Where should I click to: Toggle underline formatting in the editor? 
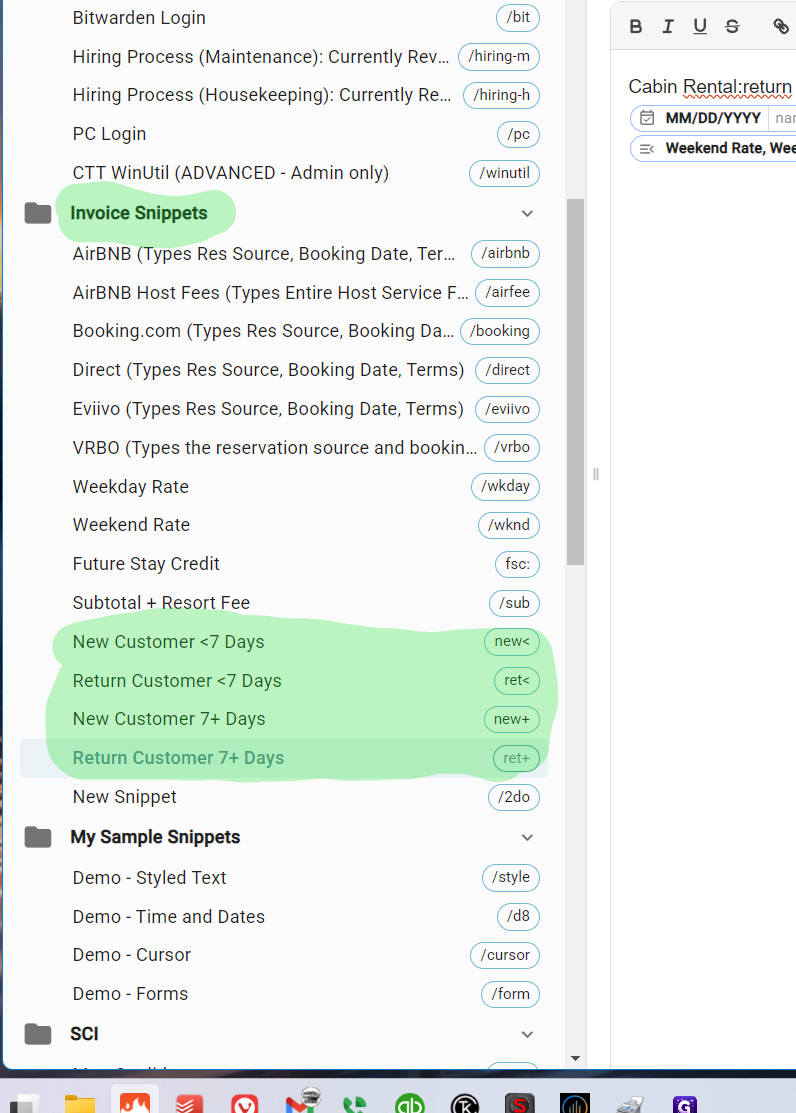[x=700, y=27]
